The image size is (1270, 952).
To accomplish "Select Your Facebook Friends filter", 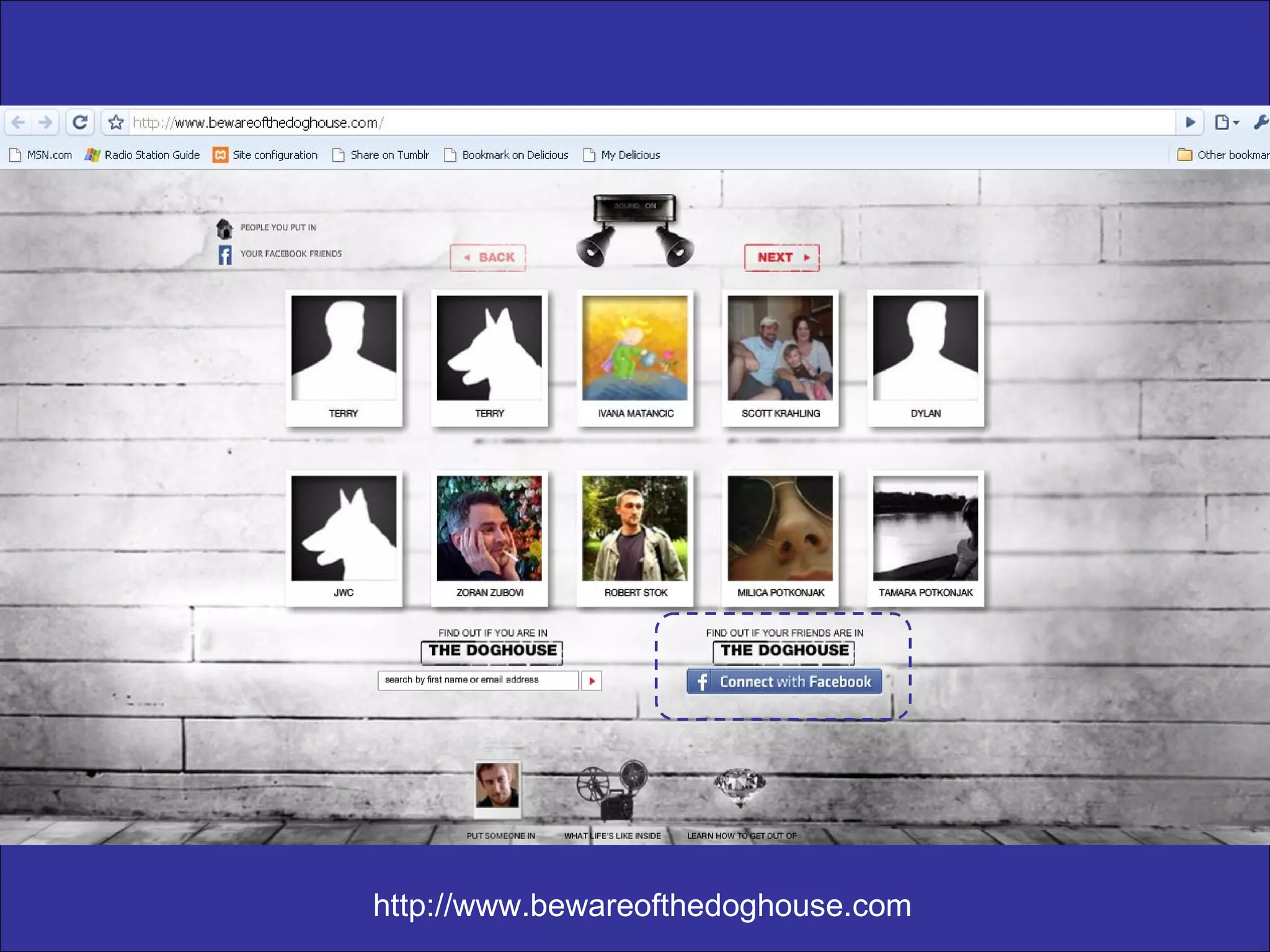I will pos(291,253).
